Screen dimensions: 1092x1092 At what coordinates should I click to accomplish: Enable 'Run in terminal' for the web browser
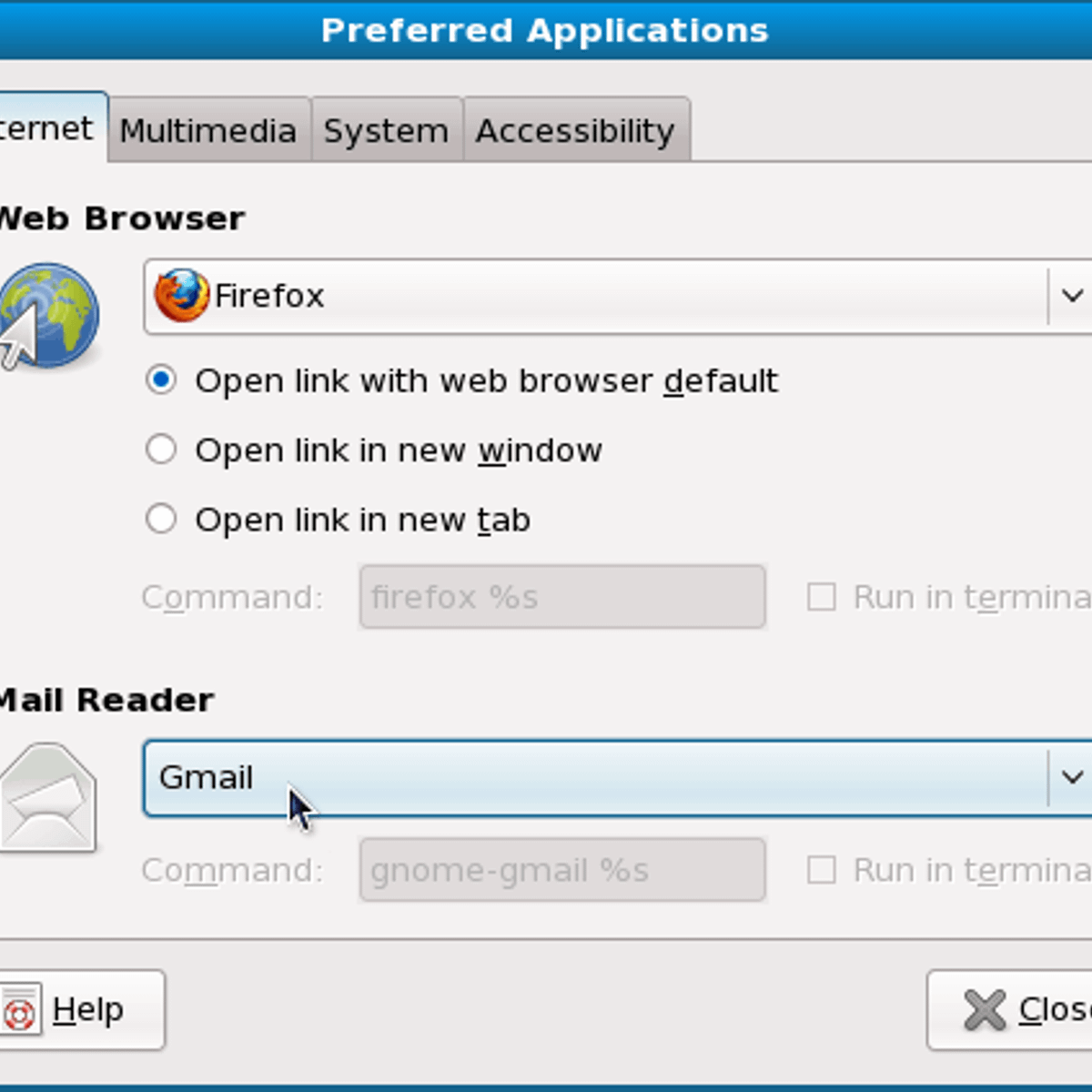pyautogui.click(x=822, y=597)
